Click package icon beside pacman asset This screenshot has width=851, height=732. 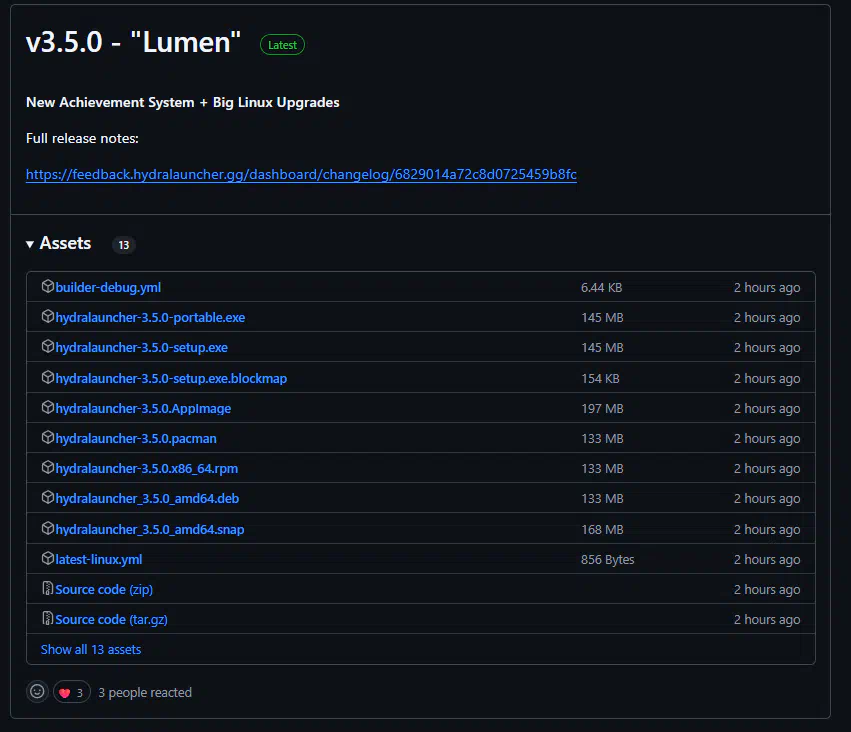click(48, 437)
